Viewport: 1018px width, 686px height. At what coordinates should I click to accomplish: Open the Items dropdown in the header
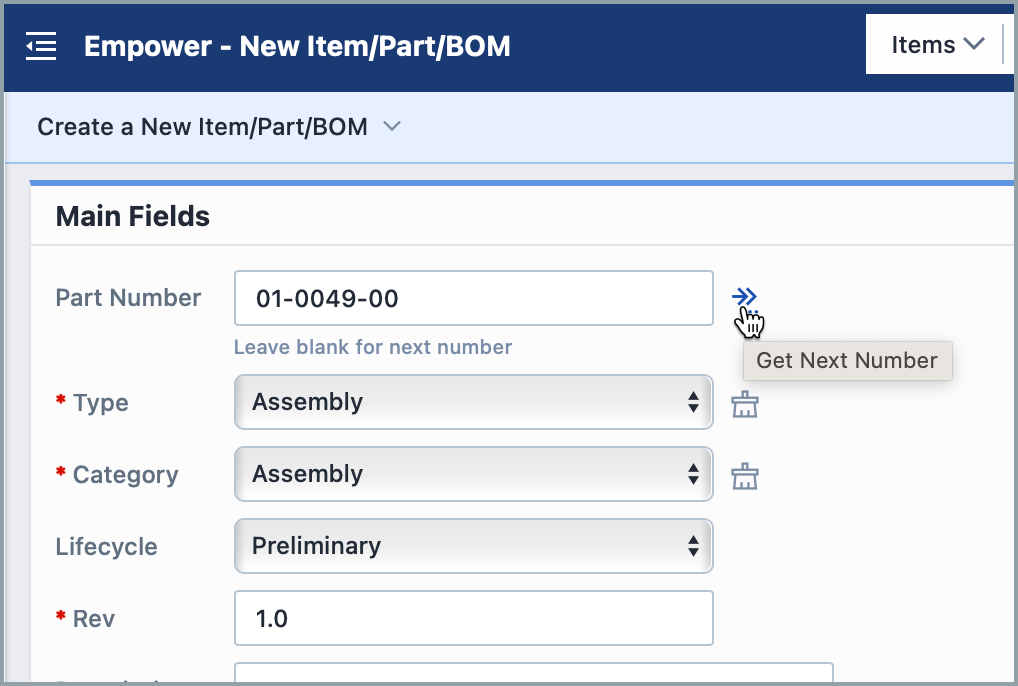[937, 44]
